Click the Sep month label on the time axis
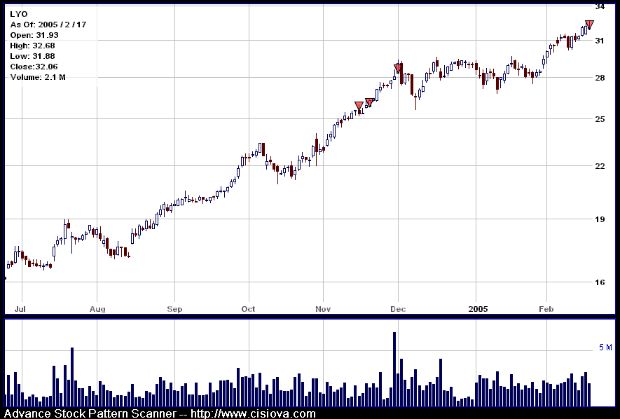 point(174,309)
